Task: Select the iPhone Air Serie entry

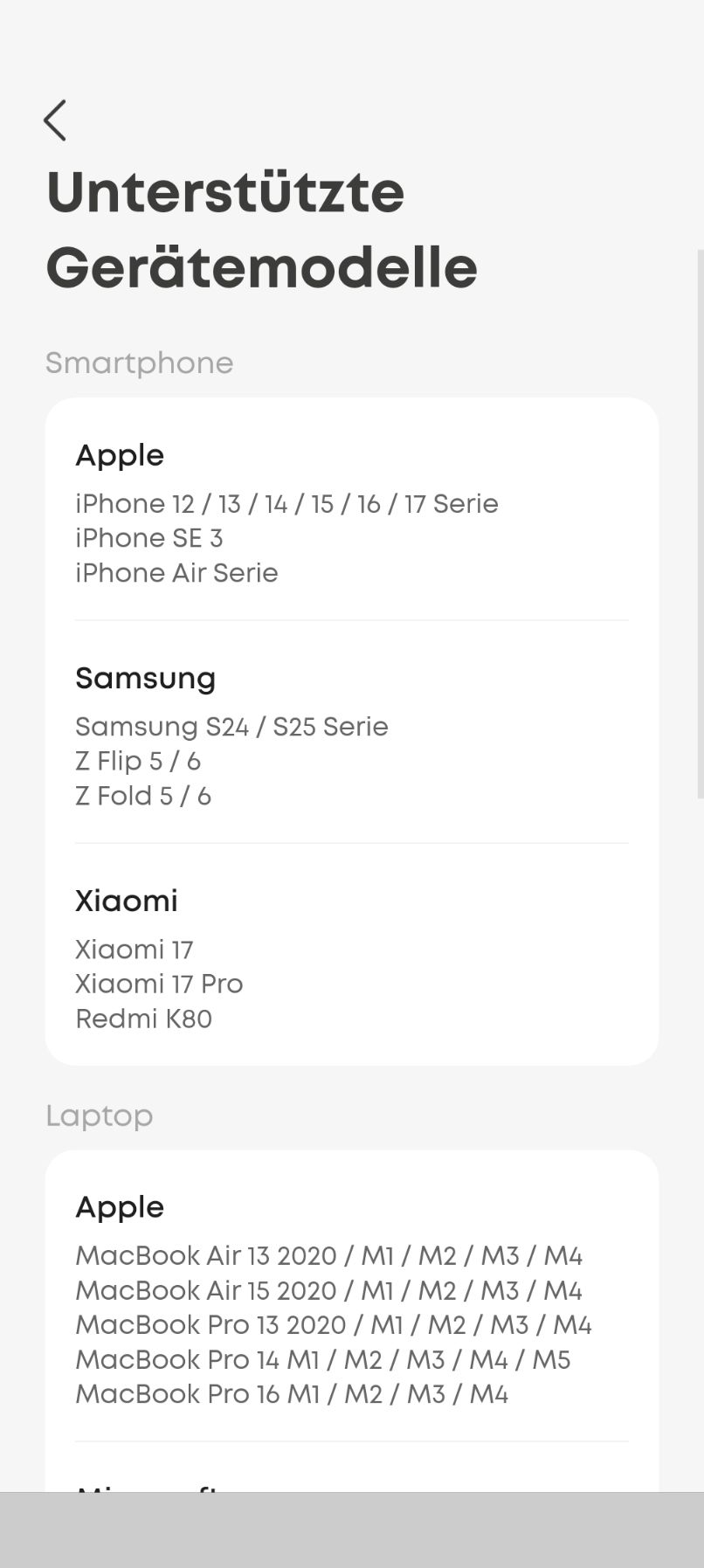Action: [176, 573]
